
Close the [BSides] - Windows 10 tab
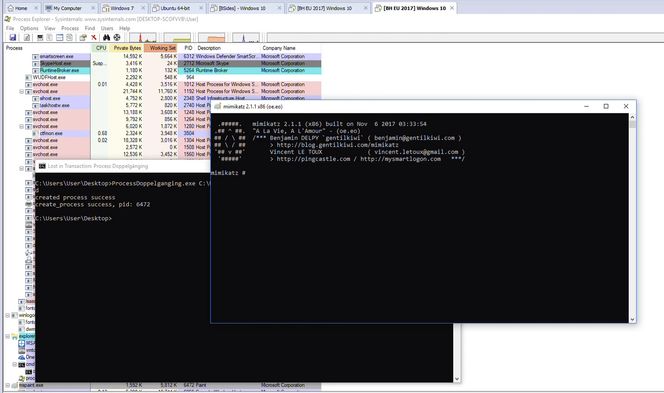point(279,8)
